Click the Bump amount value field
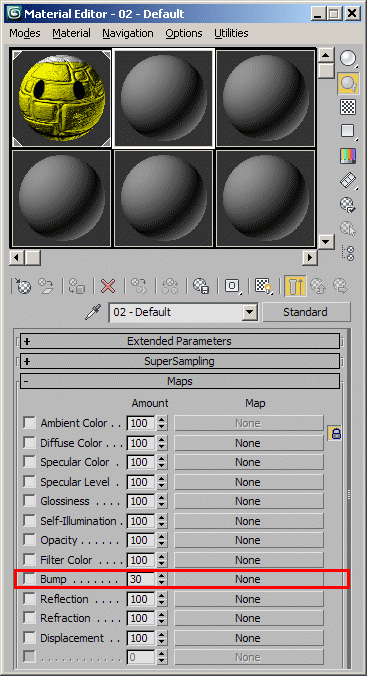Viewport: 367px width, 676px height. (x=141, y=579)
